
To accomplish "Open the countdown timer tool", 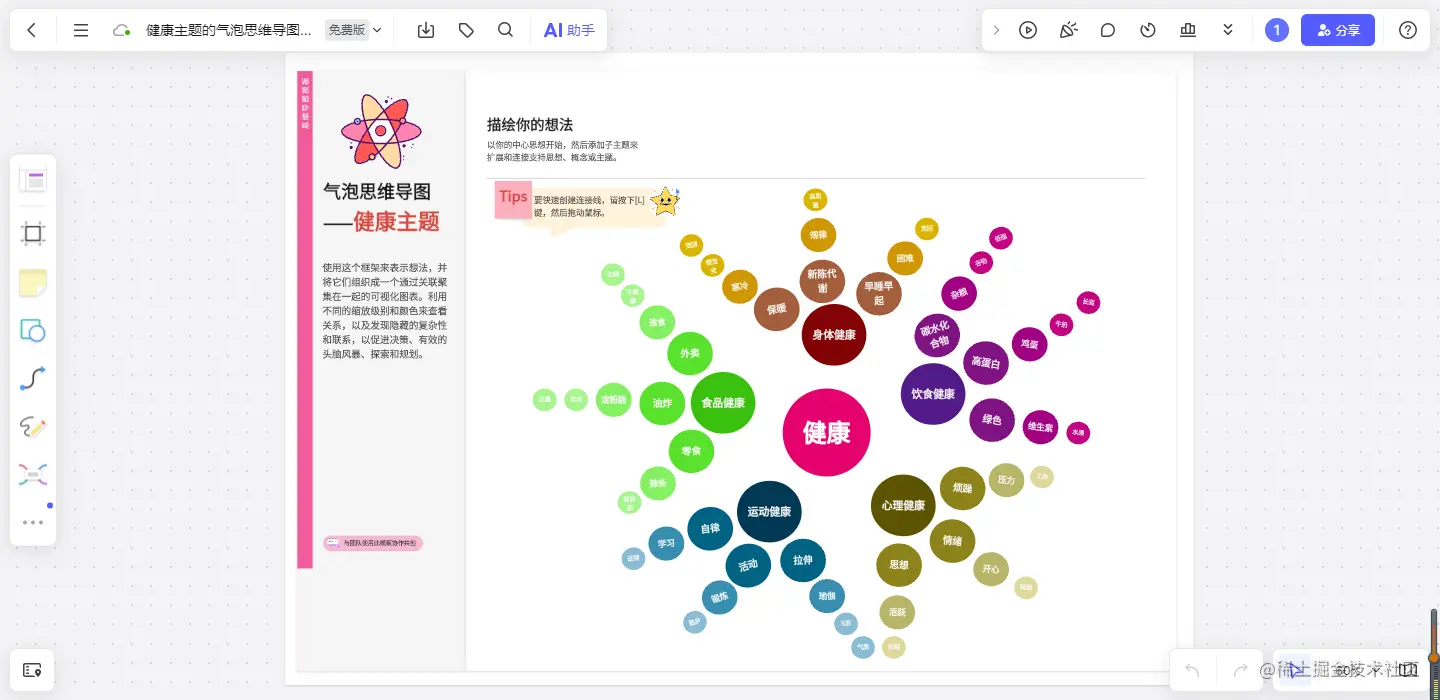I will tap(1148, 30).
